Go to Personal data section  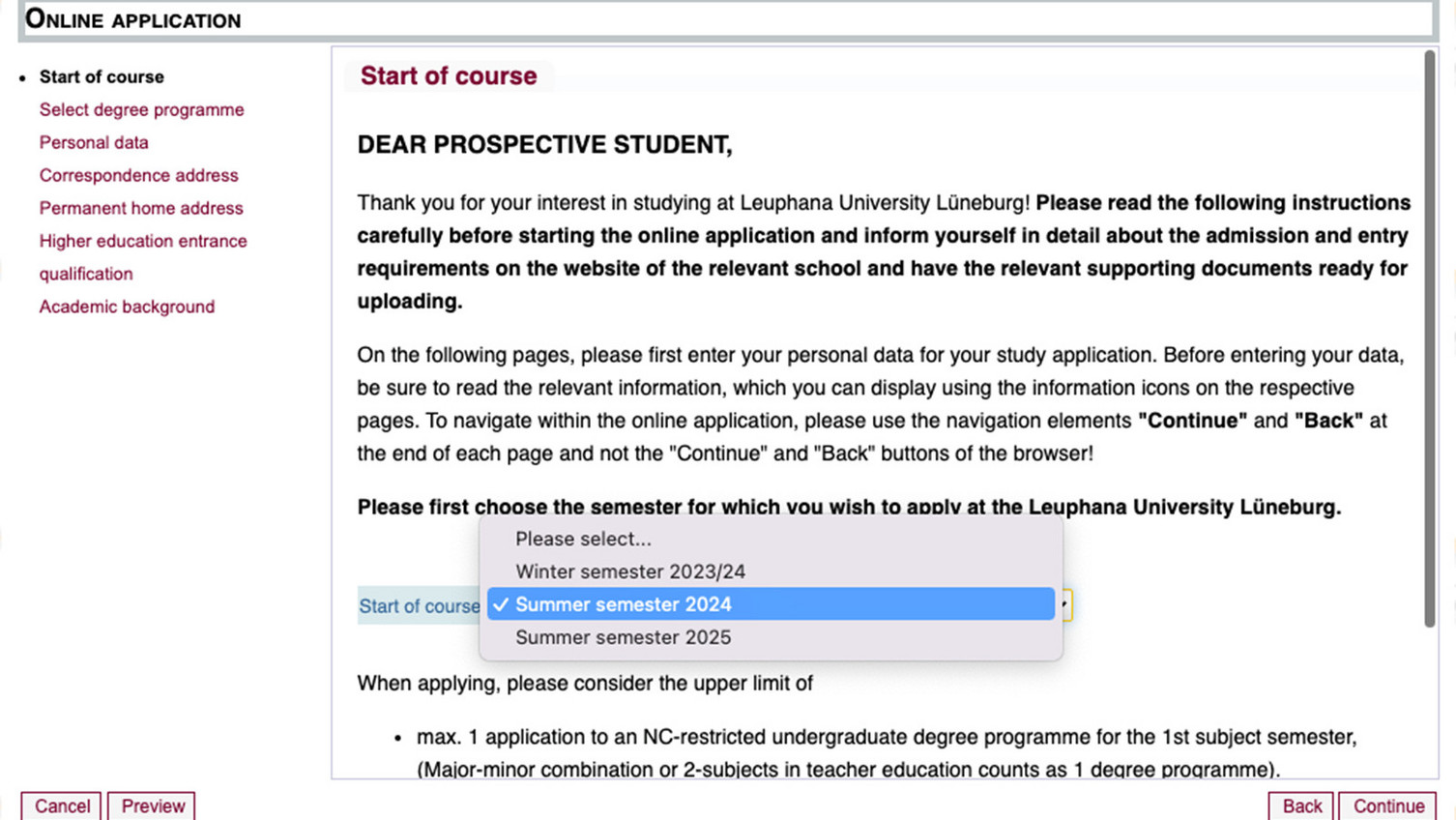94,142
